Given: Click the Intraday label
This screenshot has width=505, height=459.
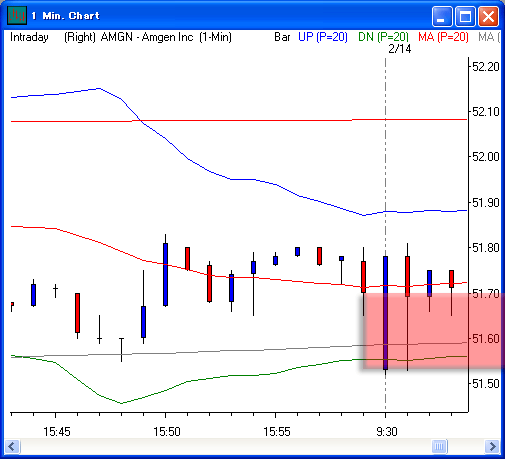Looking at the screenshot, I should [x=29, y=37].
